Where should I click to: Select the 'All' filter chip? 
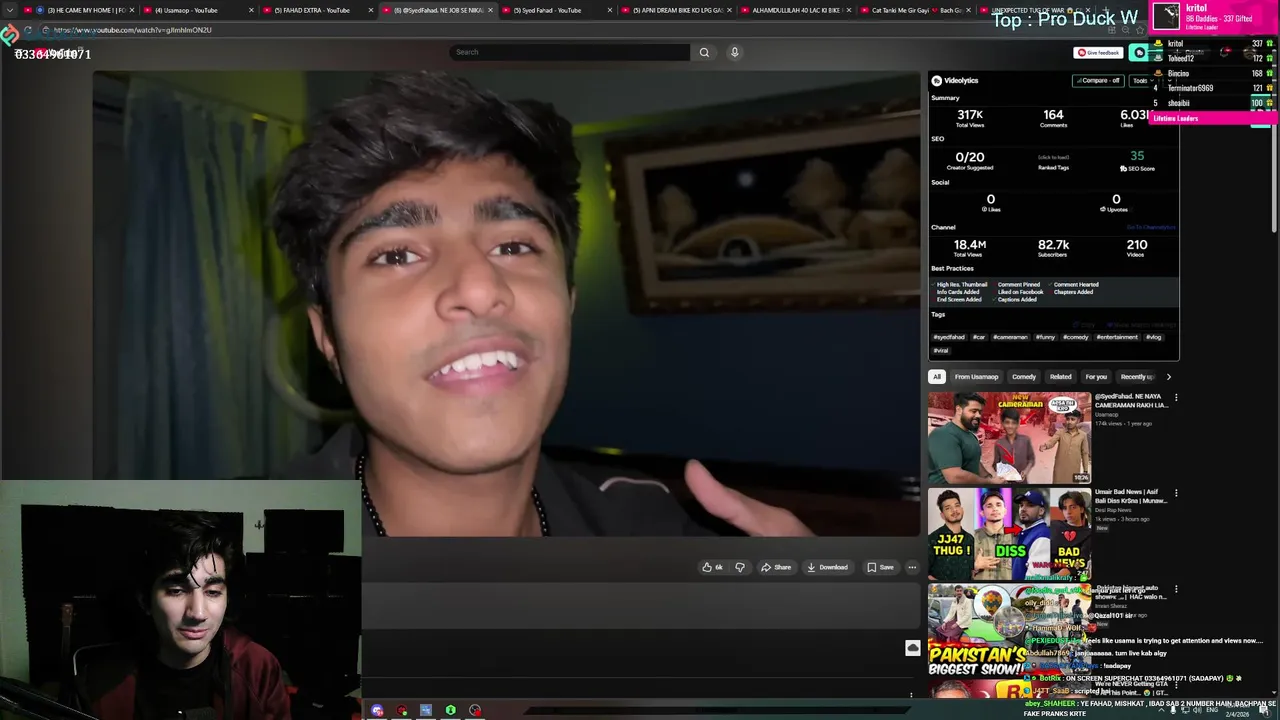click(937, 377)
